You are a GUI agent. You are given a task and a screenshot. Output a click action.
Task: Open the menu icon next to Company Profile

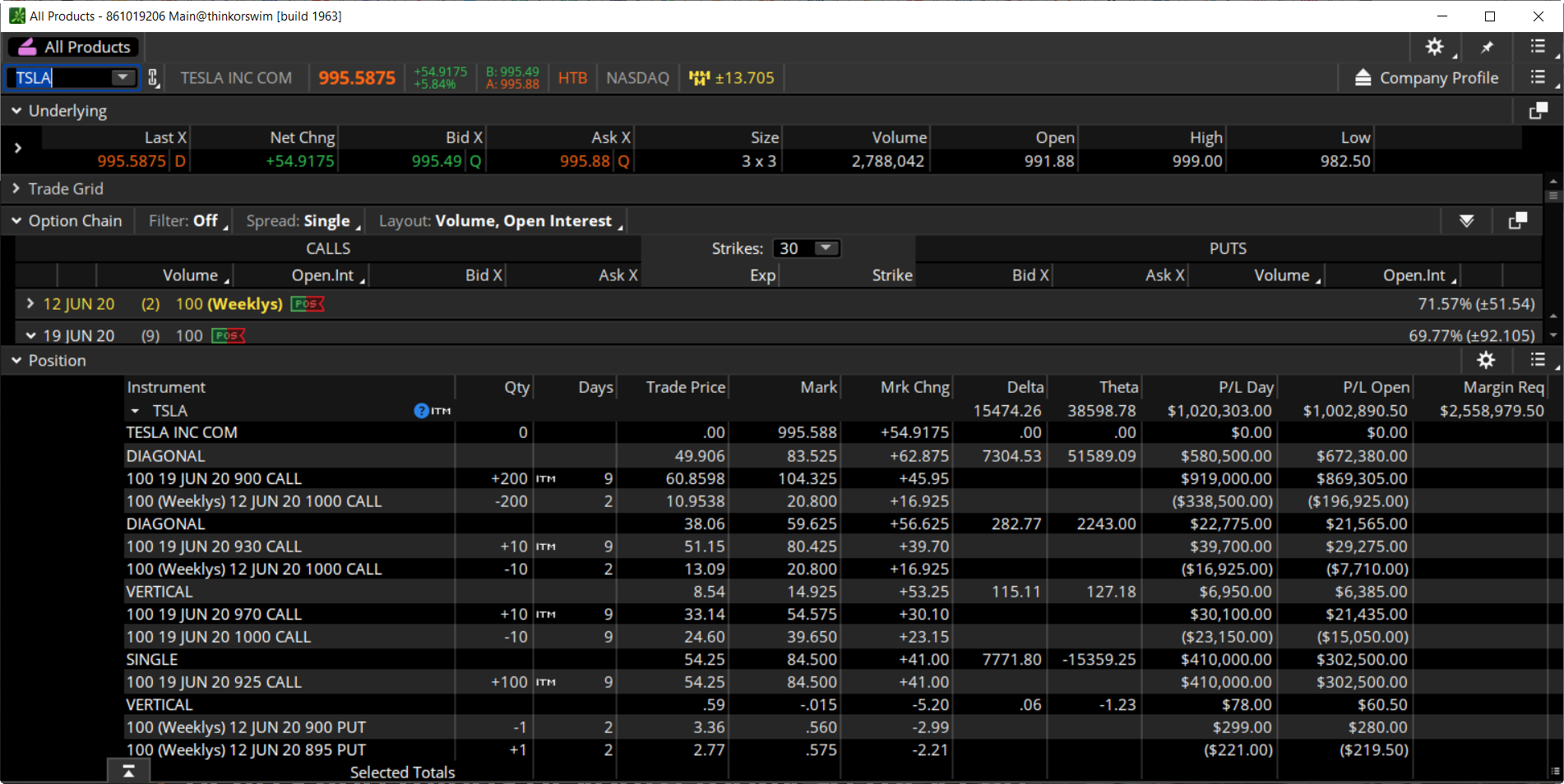1538,77
